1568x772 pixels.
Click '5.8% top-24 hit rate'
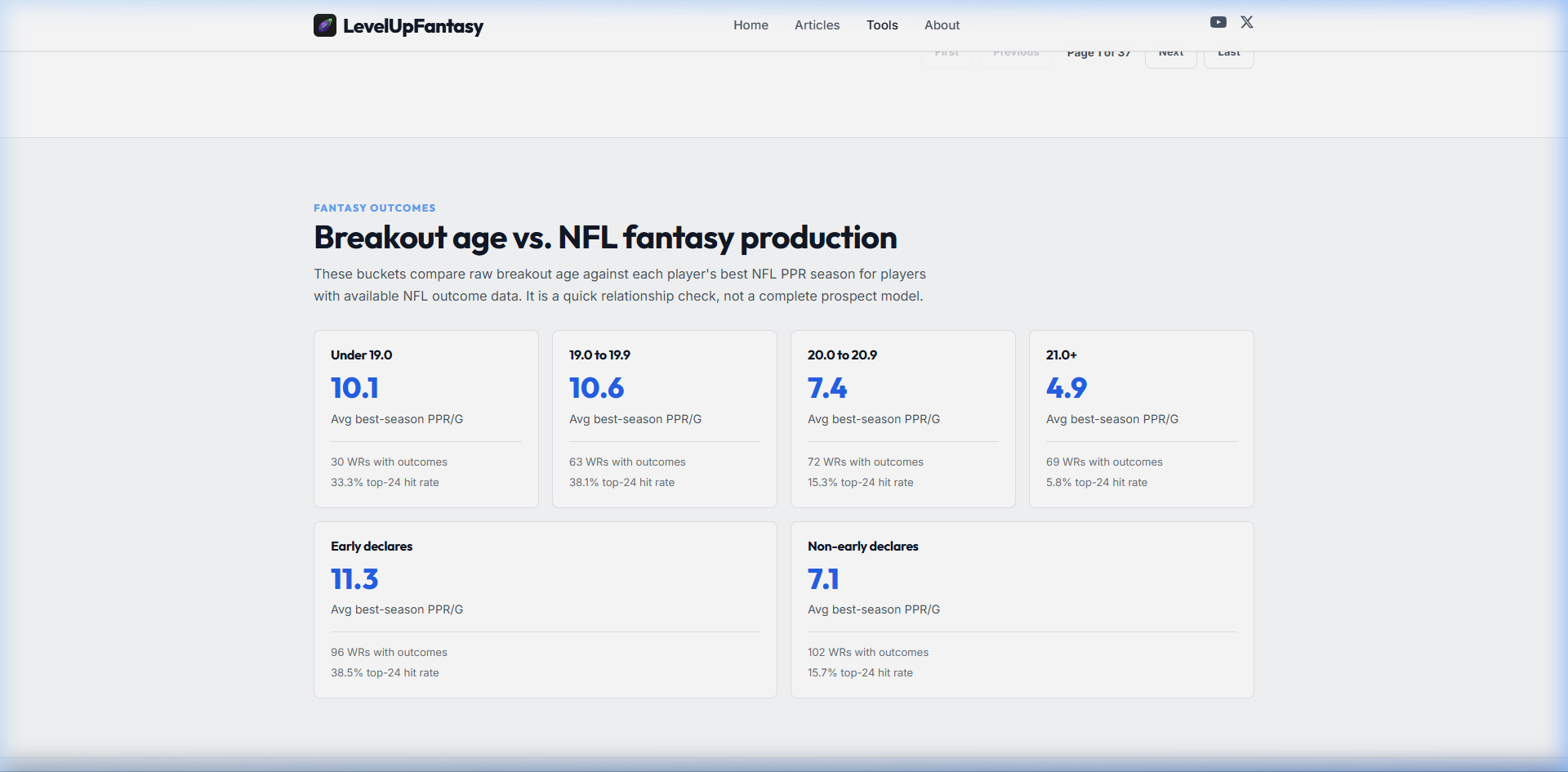pos(1097,483)
